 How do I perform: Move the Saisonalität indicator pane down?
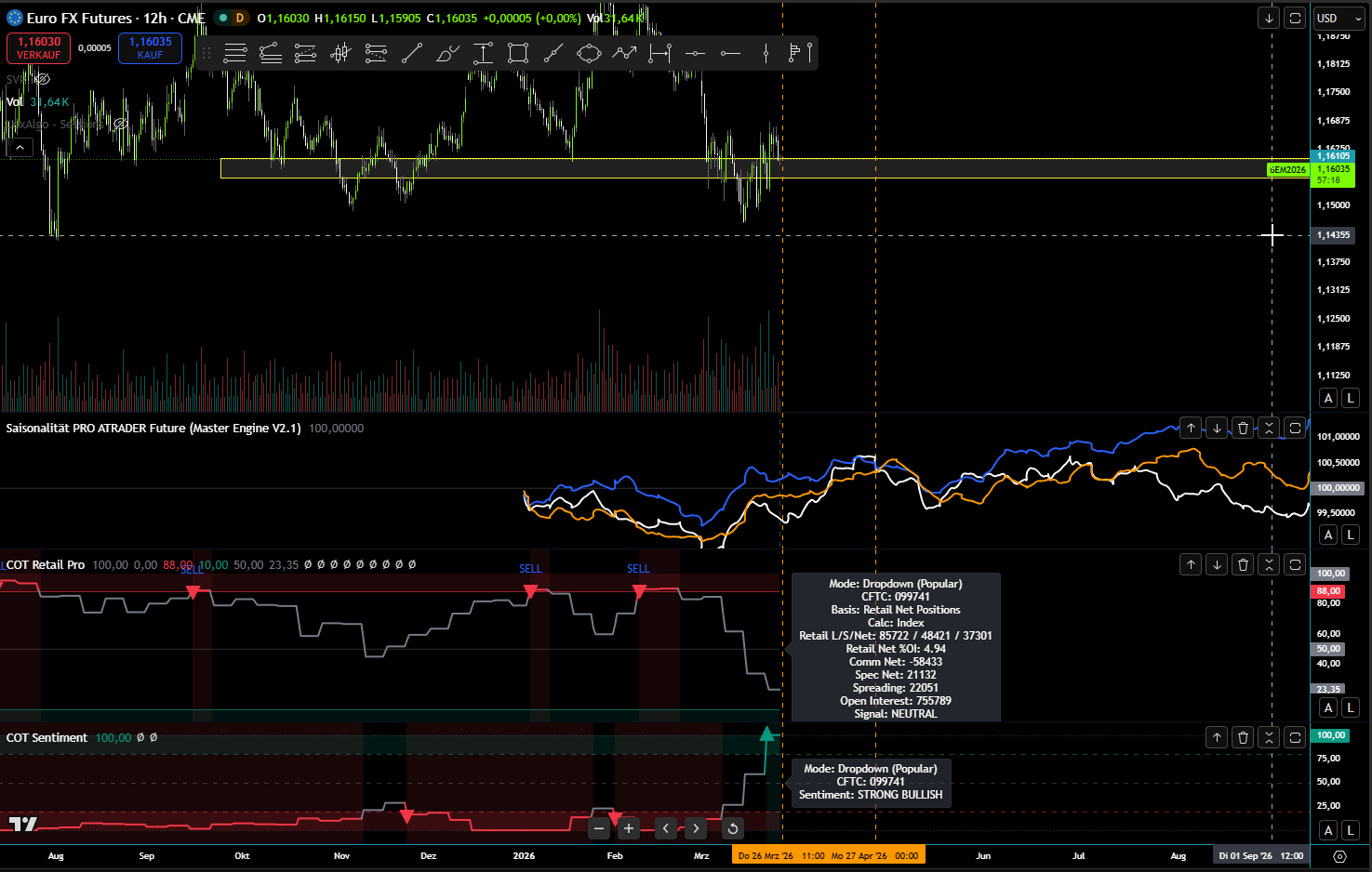[x=1217, y=428]
